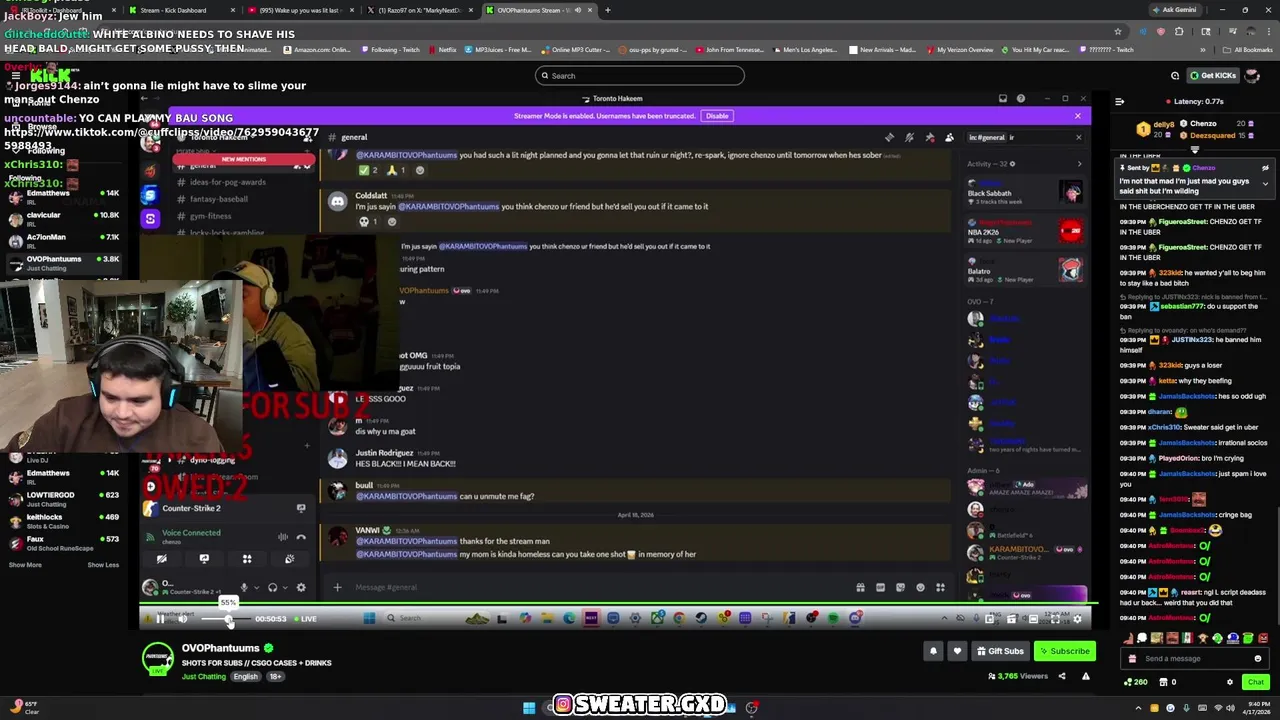Screen dimensions: 1280x720
Task: Open the All Bookmarks folder
Action: [x=1249, y=49]
